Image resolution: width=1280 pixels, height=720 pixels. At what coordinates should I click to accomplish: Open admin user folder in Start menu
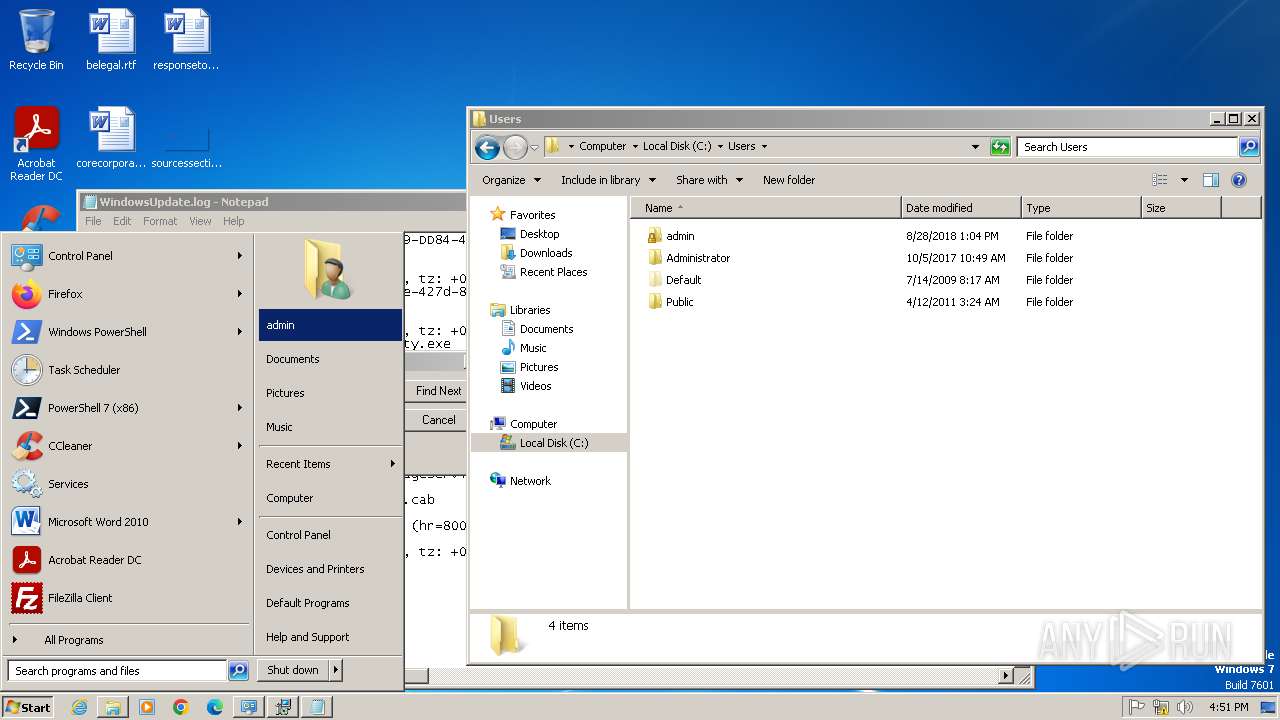click(330, 325)
